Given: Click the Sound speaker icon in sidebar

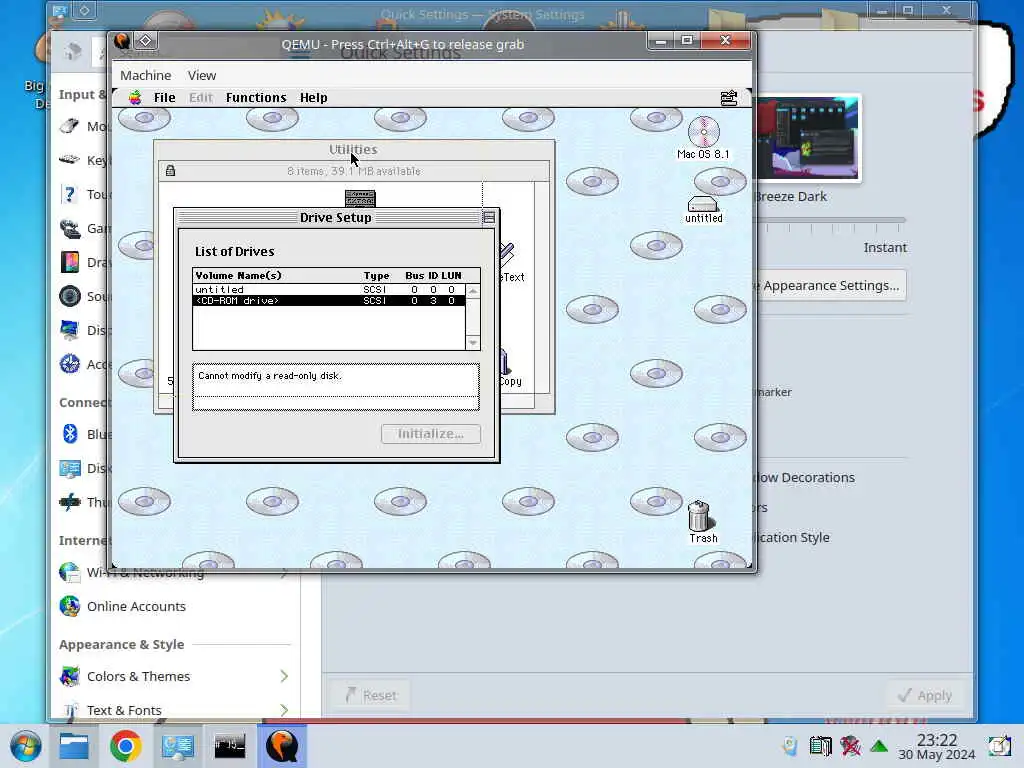Looking at the screenshot, I should click(70, 296).
